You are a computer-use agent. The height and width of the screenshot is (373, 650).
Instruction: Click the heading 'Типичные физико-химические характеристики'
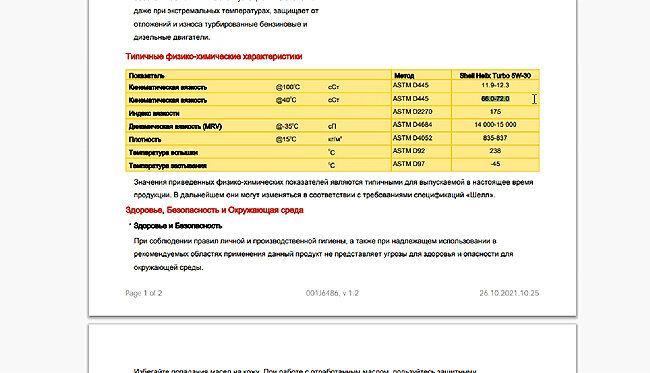tap(214, 56)
